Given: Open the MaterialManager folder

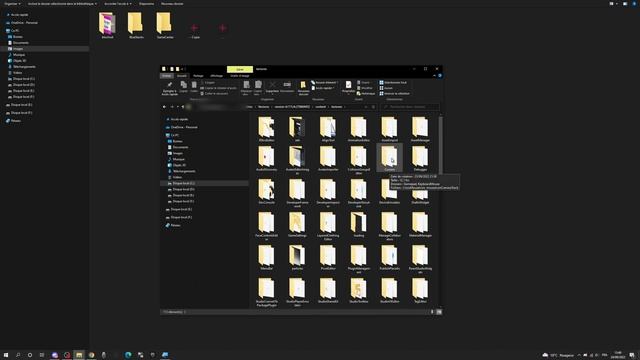Looking at the screenshot, I should [x=420, y=224].
